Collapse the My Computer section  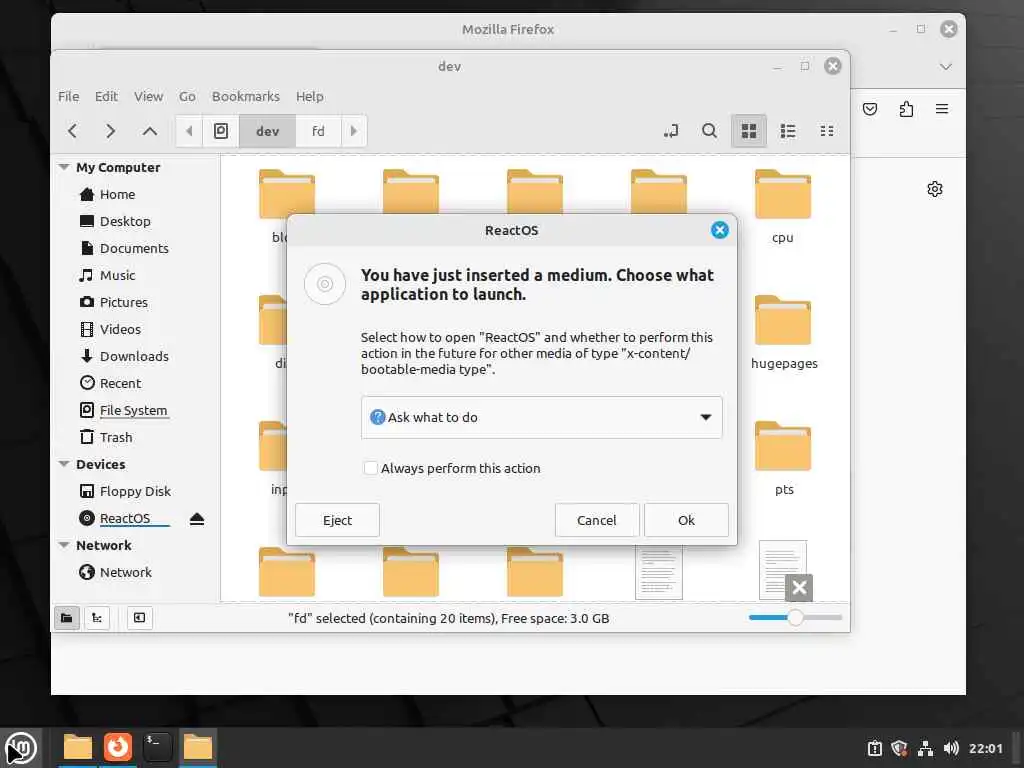click(x=64, y=167)
